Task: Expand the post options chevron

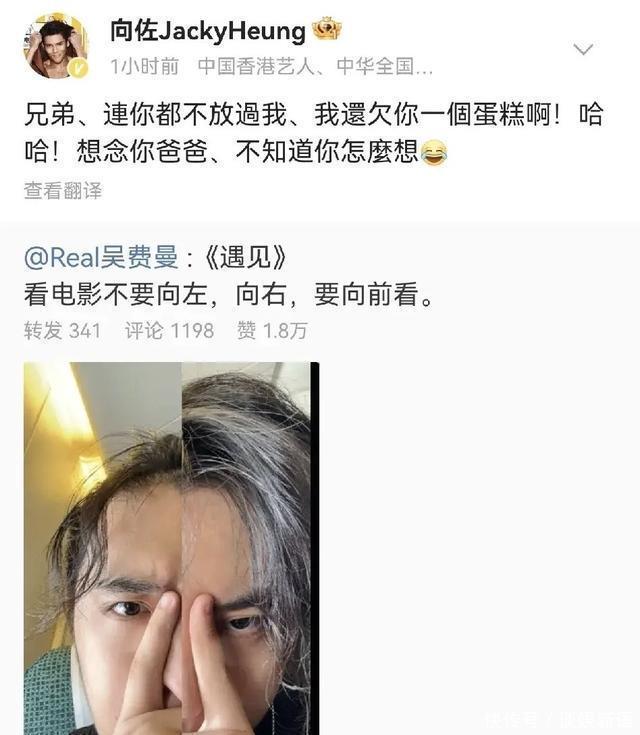Action: pyautogui.click(x=583, y=49)
